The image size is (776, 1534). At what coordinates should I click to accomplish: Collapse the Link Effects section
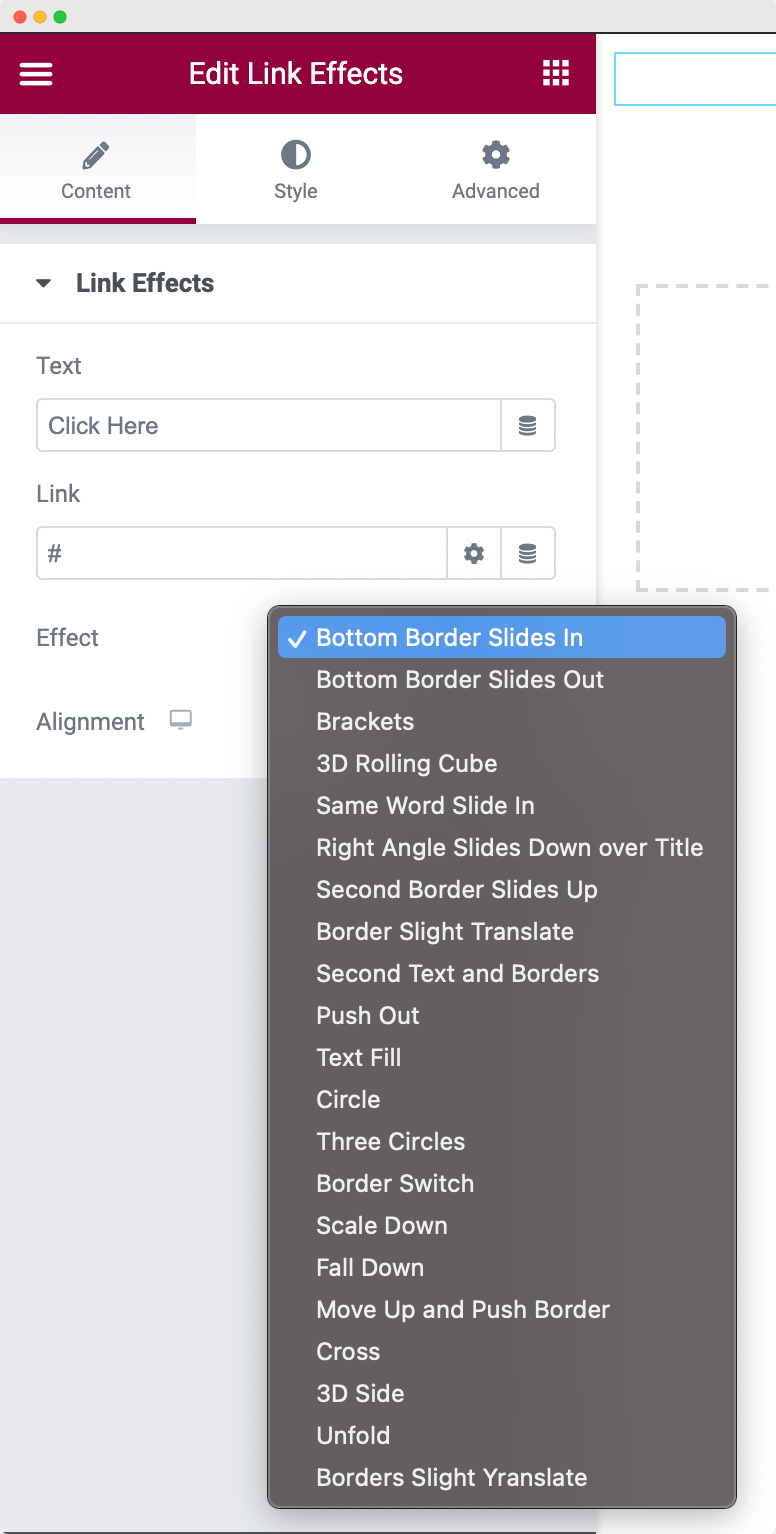pos(43,283)
